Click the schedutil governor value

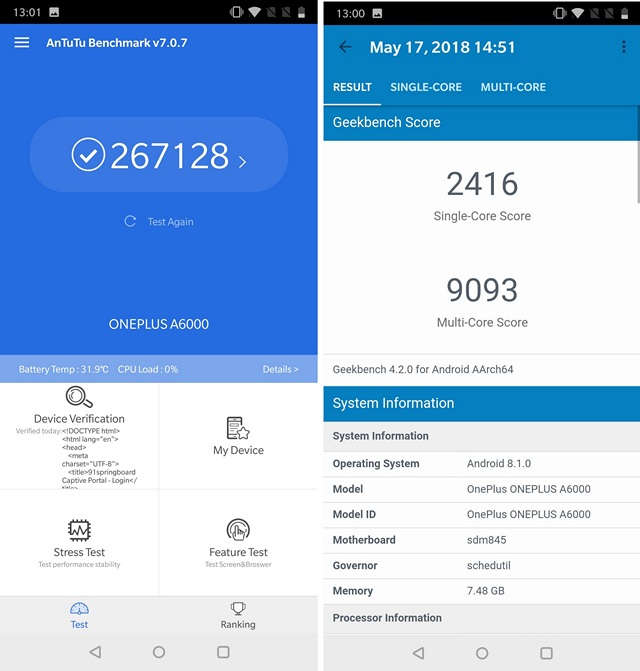coord(489,565)
